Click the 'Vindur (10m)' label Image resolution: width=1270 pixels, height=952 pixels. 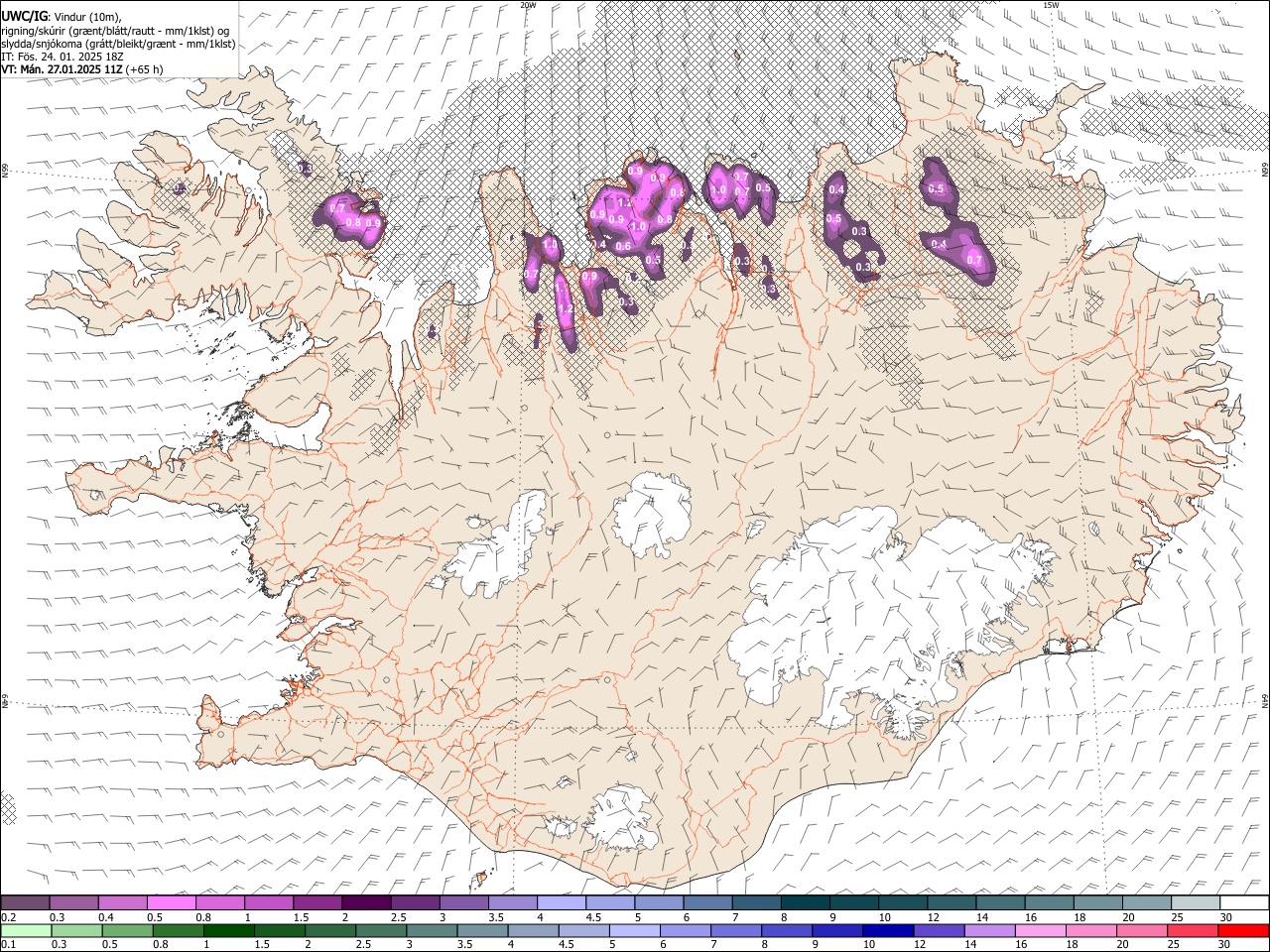click(85, 16)
